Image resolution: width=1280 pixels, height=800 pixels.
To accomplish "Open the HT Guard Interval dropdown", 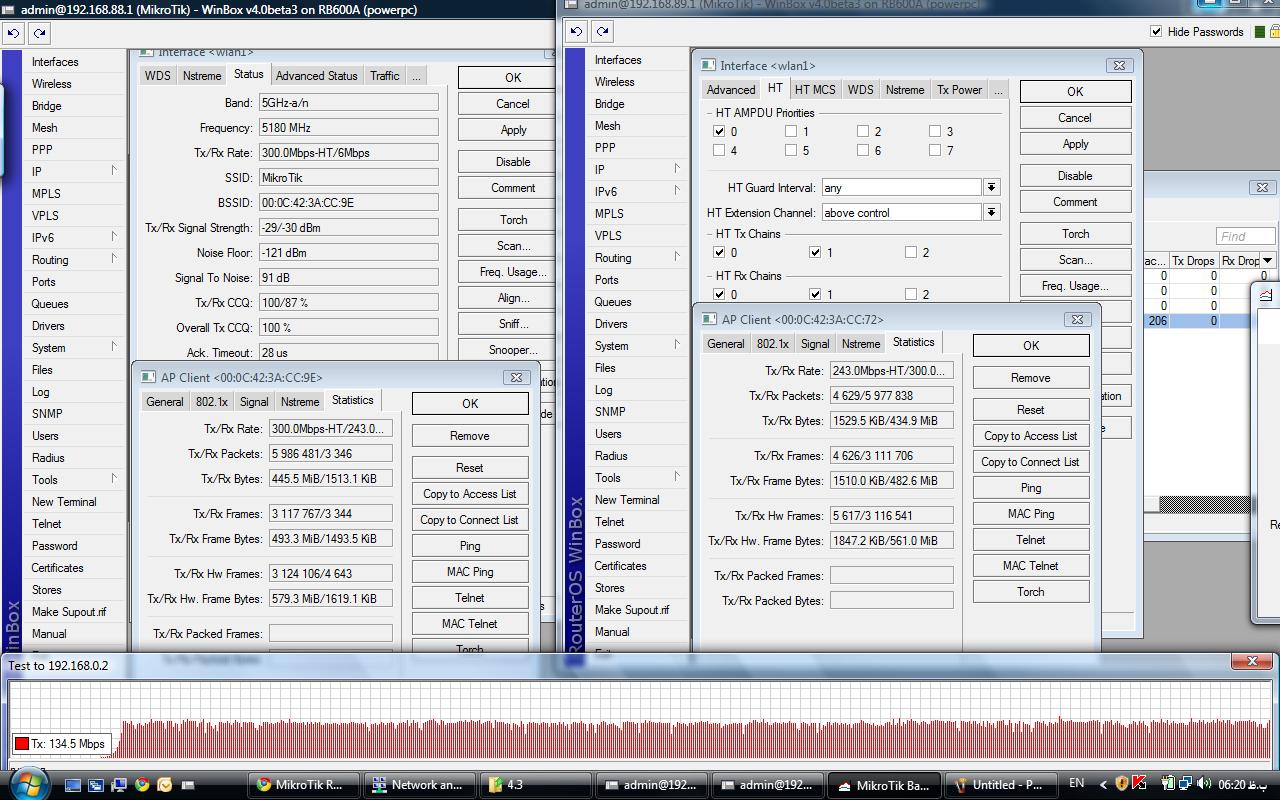I will pyautogui.click(x=991, y=187).
